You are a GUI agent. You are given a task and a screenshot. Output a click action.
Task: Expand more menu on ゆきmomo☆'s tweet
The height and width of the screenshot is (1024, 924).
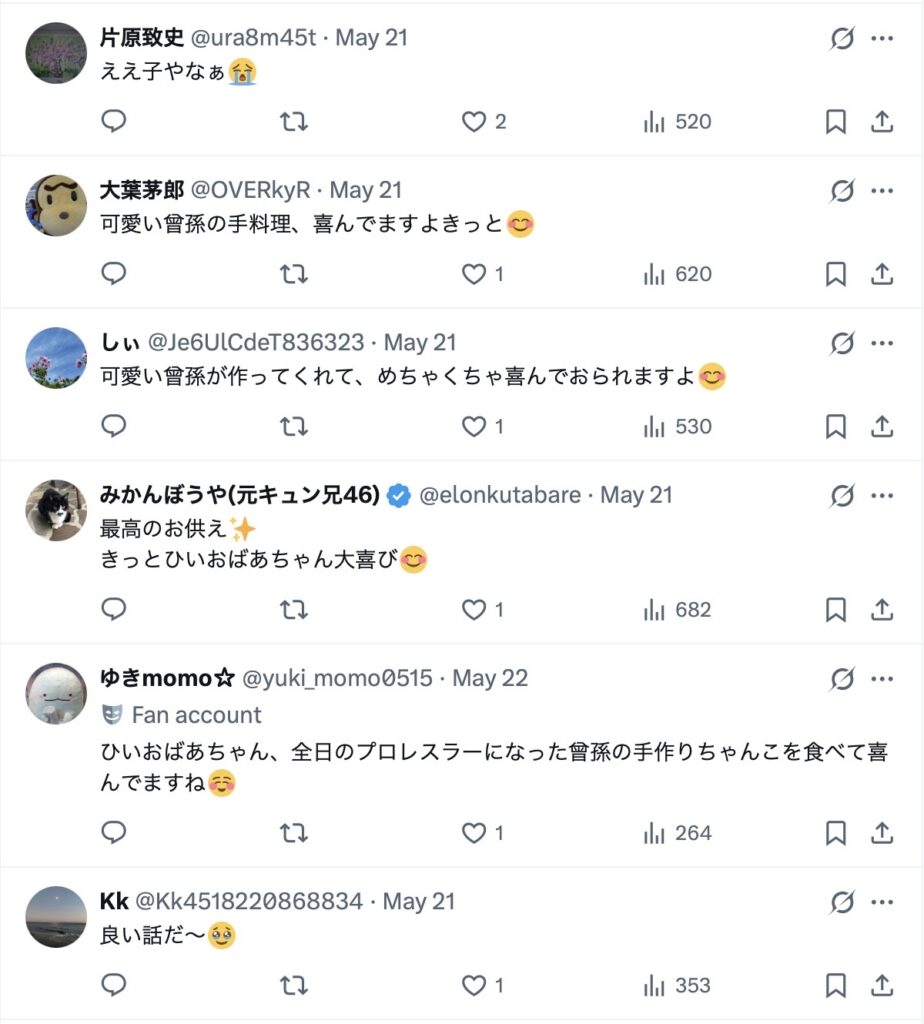coord(881,680)
